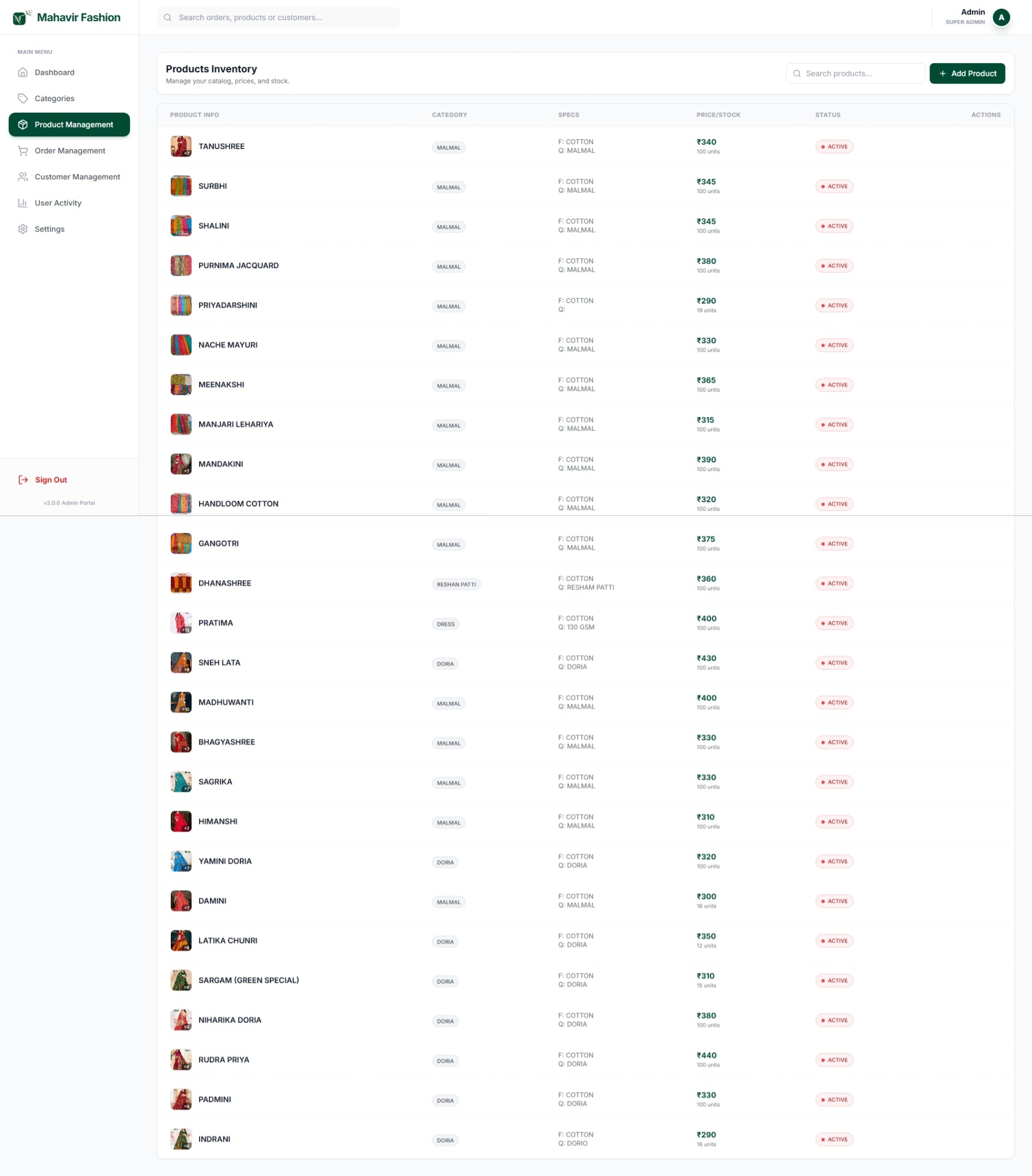Click the Customer Management people icon
This screenshot has width=1032, height=1176.
[23, 177]
